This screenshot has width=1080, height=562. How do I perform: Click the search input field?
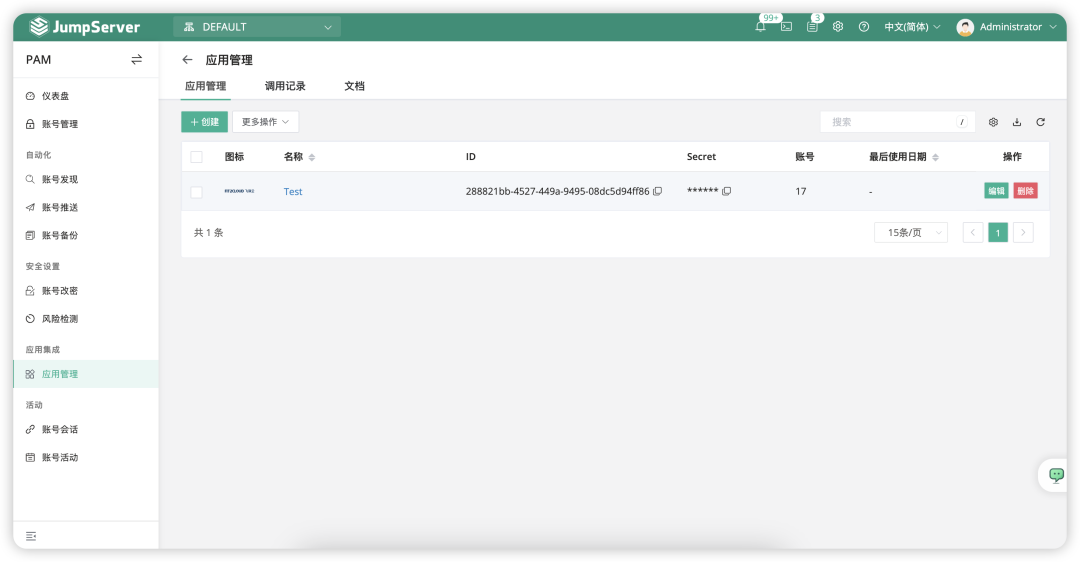pyautogui.click(x=890, y=122)
